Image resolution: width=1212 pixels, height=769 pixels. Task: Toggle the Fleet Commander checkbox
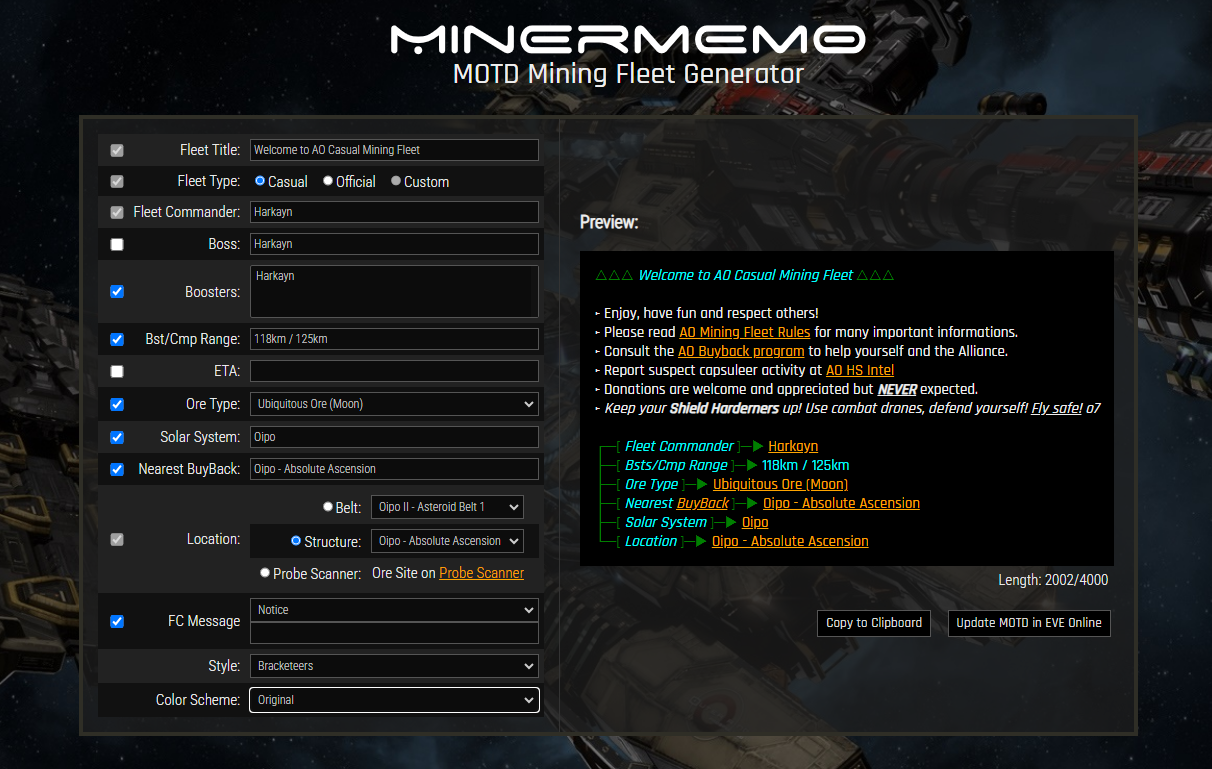click(x=117, y=213)
